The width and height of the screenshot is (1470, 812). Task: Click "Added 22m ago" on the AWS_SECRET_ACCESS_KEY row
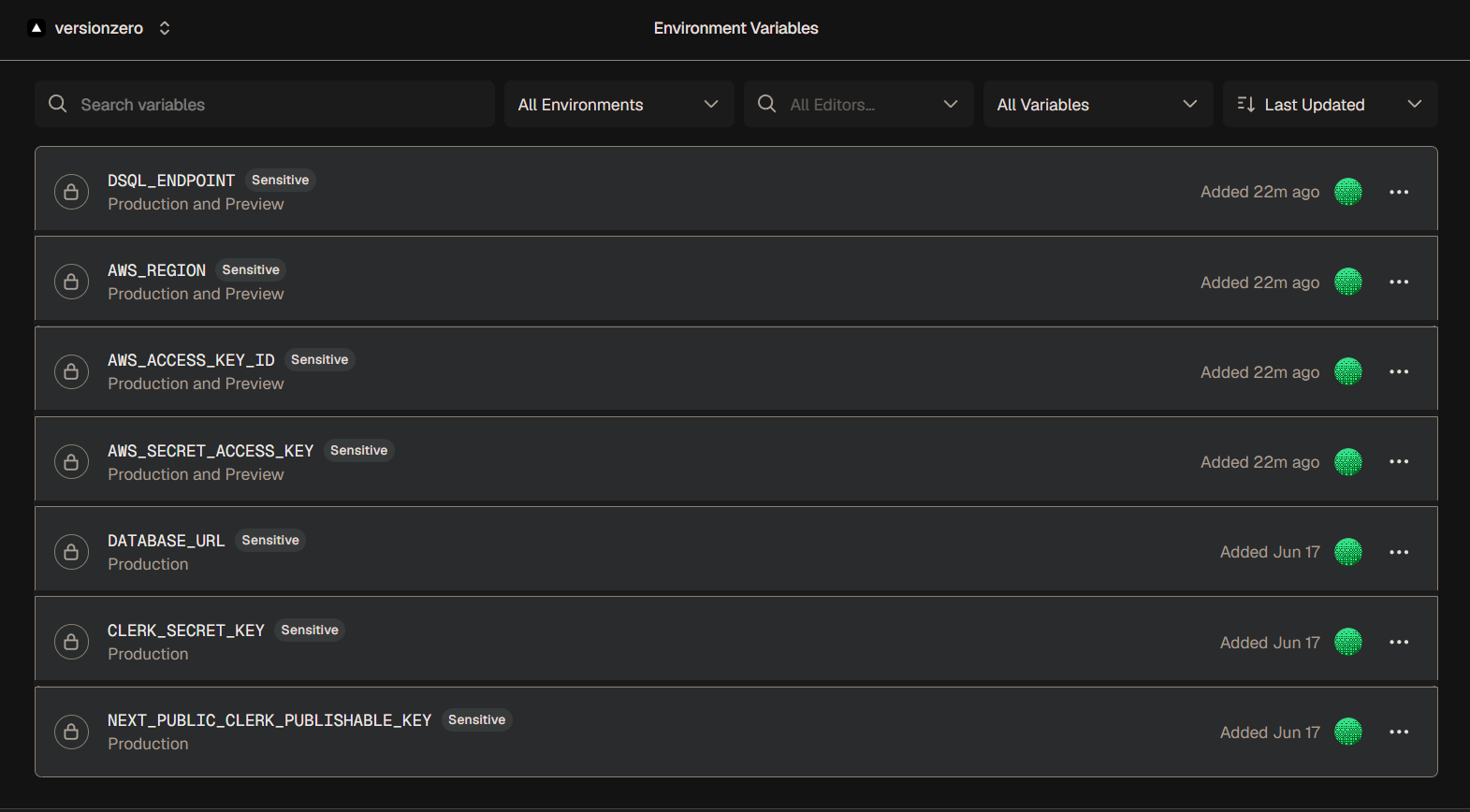pyautogui.click(x=1260, y=462)
